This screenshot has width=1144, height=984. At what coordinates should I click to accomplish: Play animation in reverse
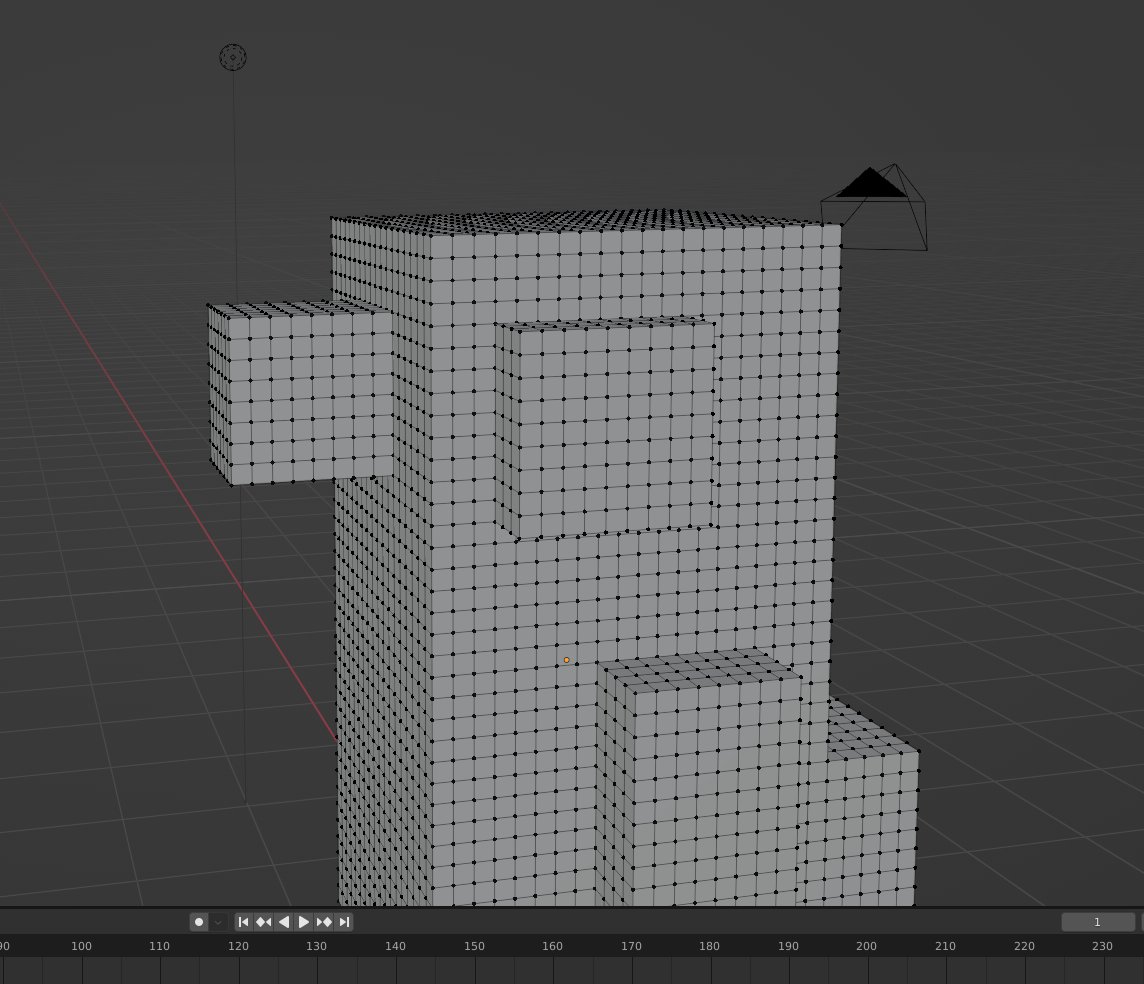pos(284,922)
